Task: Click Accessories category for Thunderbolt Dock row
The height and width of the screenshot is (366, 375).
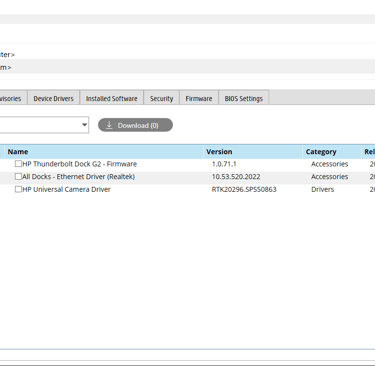Action: (x=330, y=164)
